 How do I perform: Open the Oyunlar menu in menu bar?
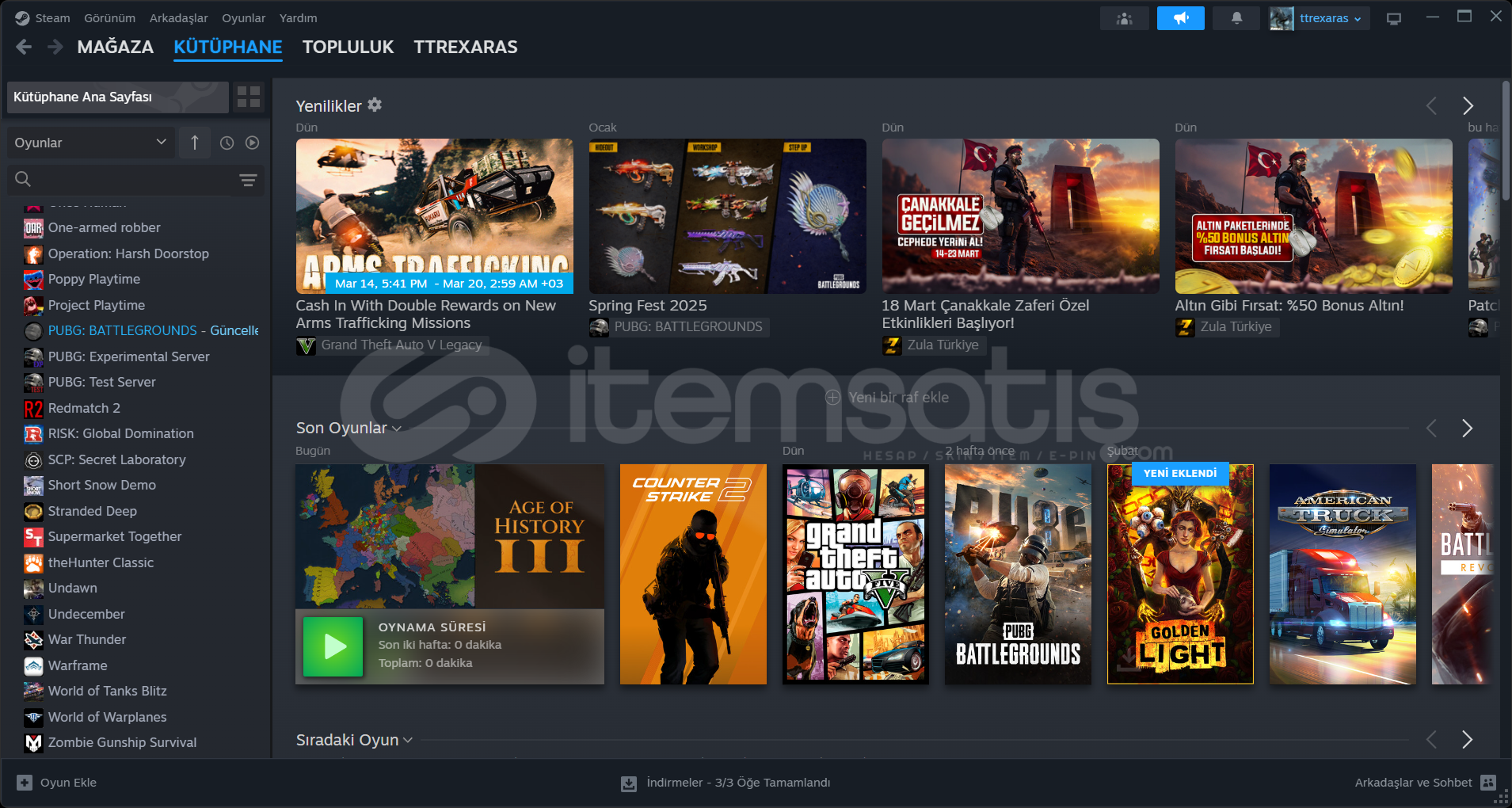243,17
